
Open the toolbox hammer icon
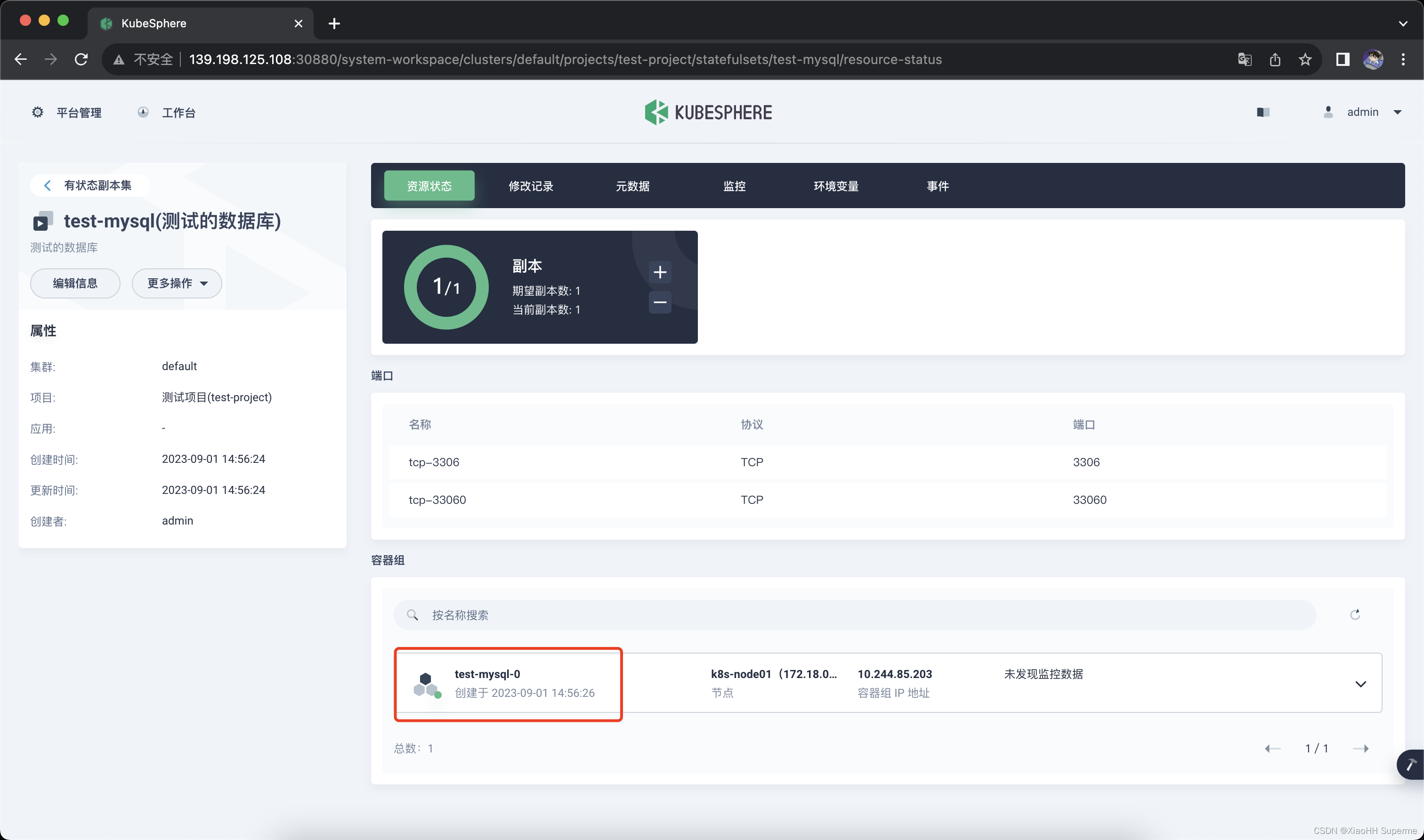coord(1410,765)
